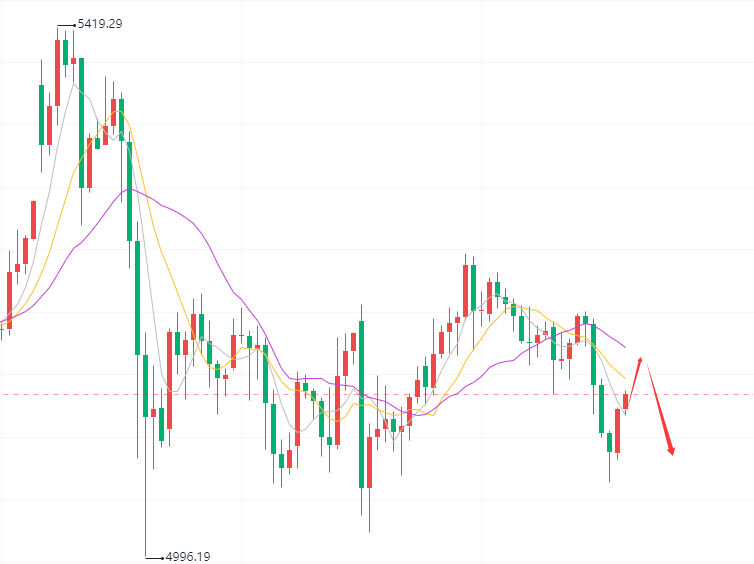Click the upward arrow's arrowhead tip

click(x=641, y=355)
